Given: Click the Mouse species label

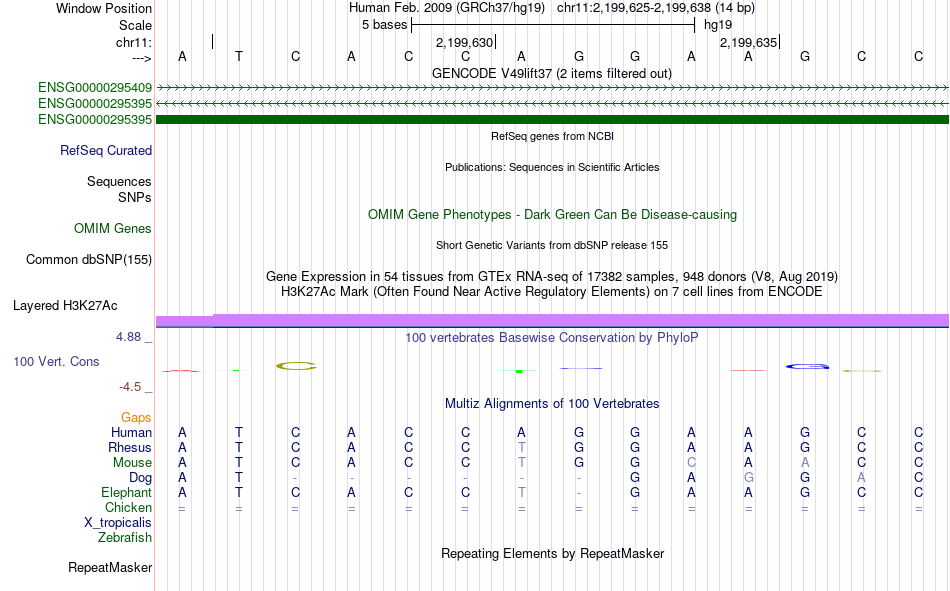Looking at the screenshot, I should pos(132,462).
